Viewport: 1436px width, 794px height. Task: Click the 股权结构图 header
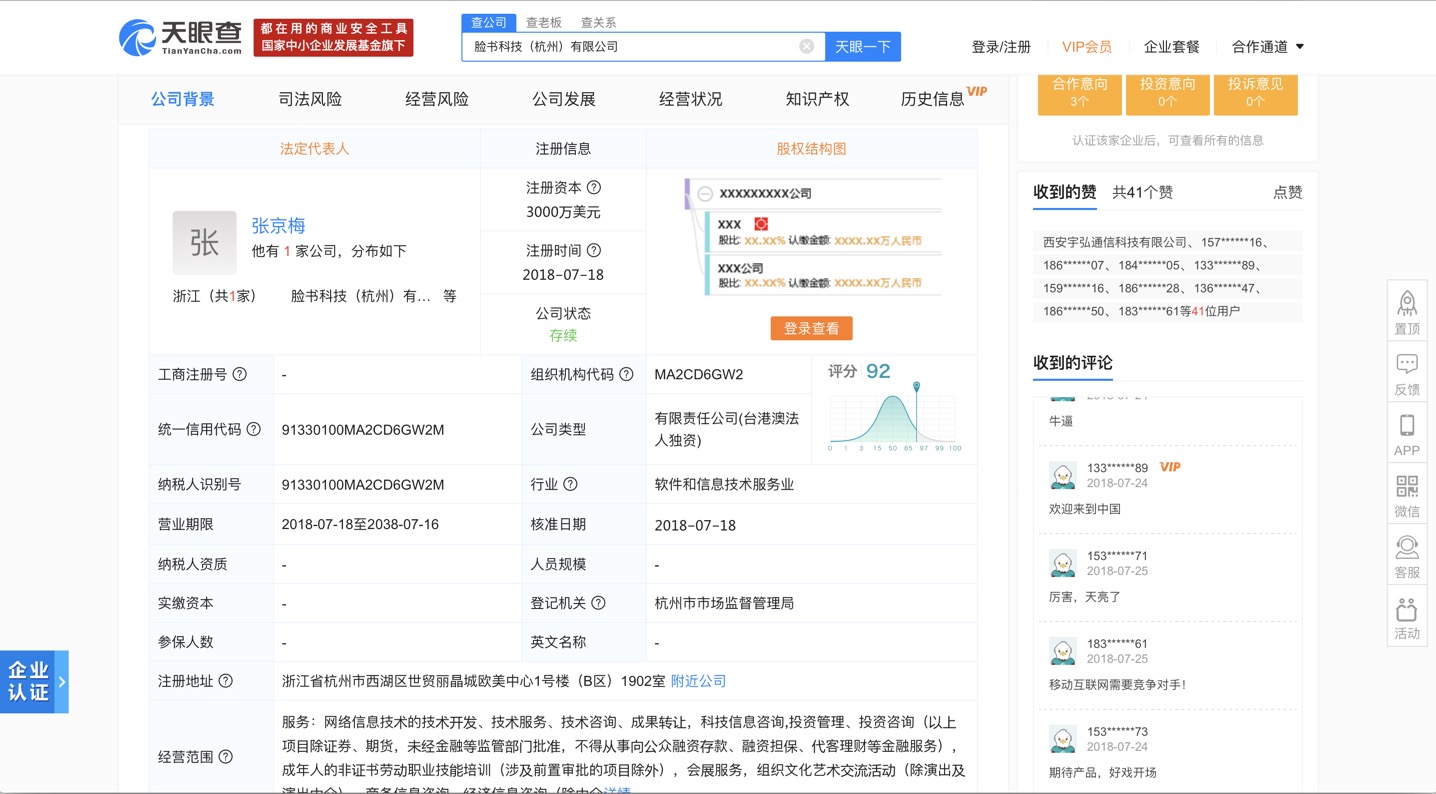click(811, 148)
